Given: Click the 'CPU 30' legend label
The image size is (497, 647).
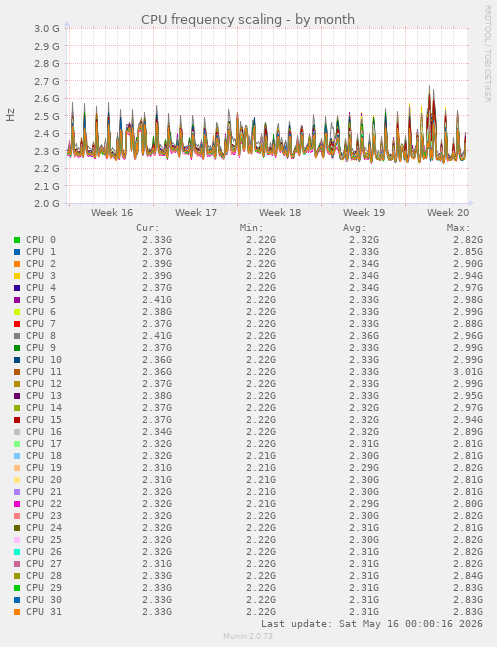Looking at the screenshot, I should 44,600.
